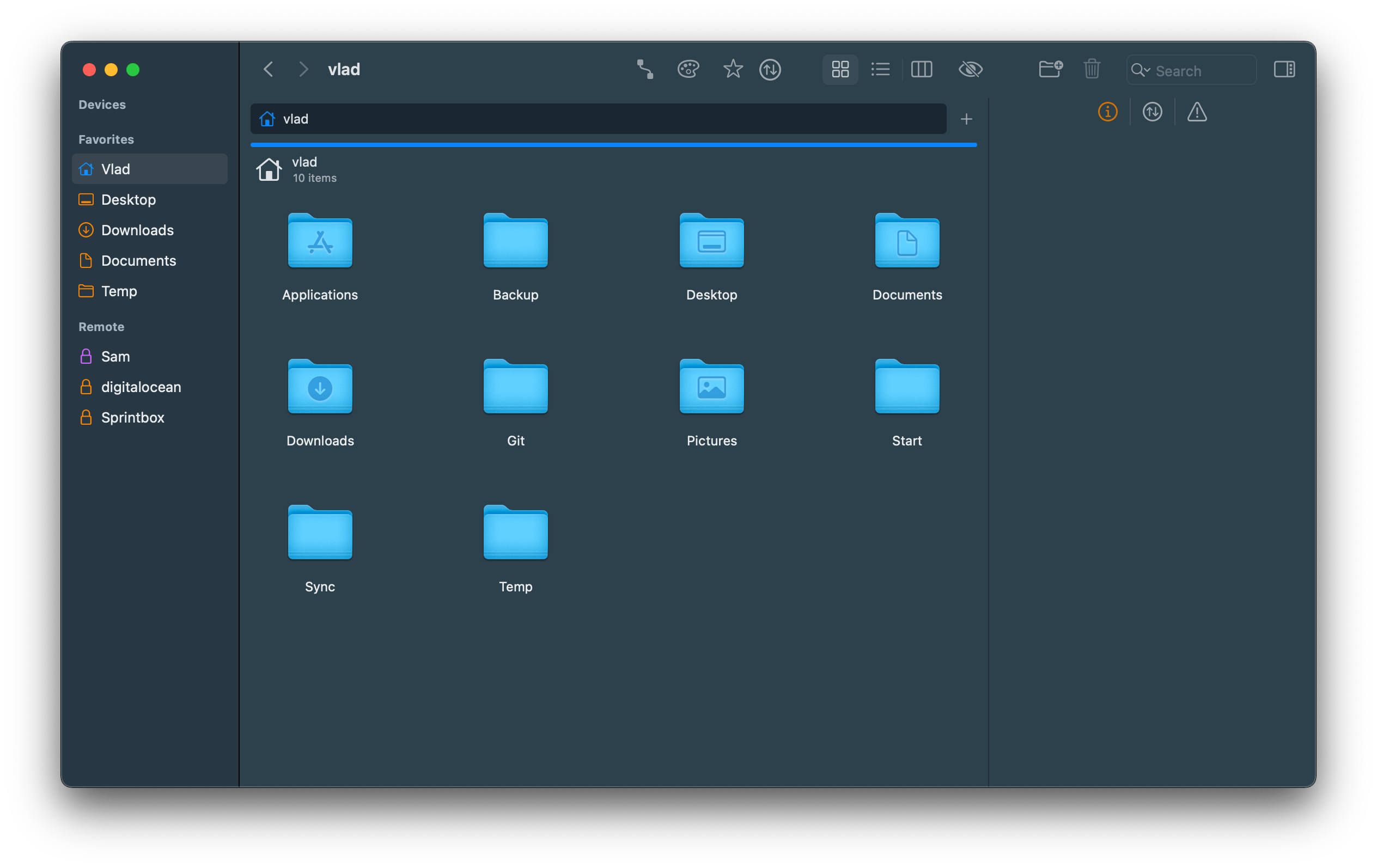The width and height of the screenshot is (1377, 868).
Task: Add a new tab with plus
Action: click(966, 119)
